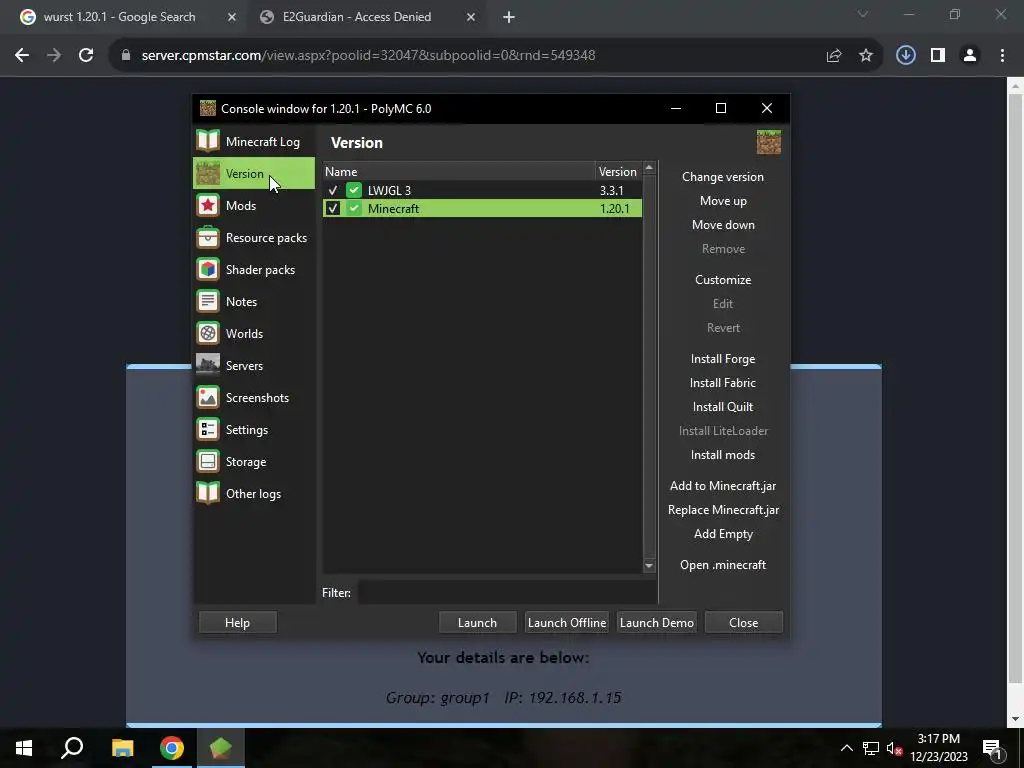The image size is (1024, 768).
Task: Open a new Chrome tab
Action: [509, 17]
